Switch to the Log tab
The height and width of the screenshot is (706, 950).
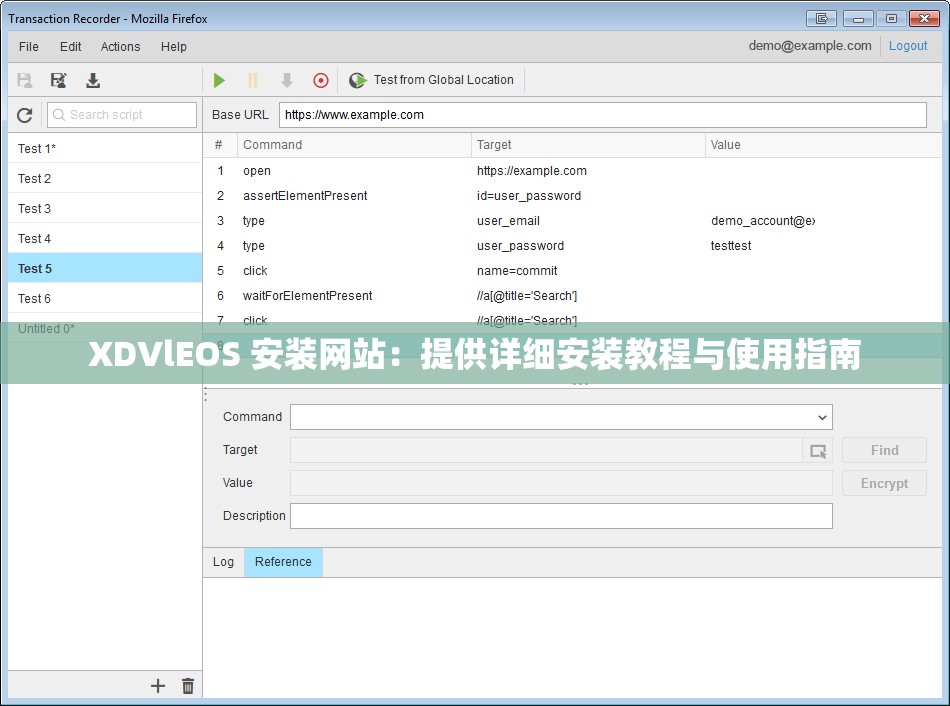tap(223, 562)
